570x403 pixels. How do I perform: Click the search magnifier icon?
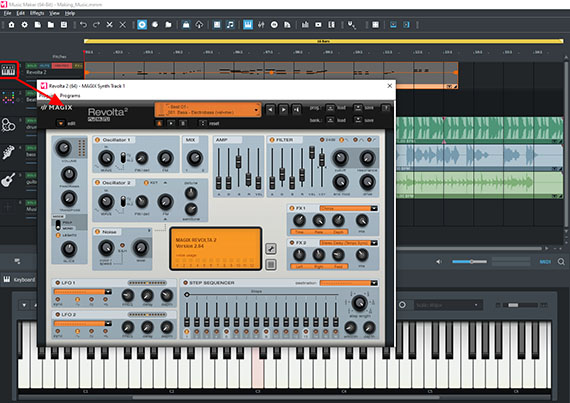tap(561, 262)
